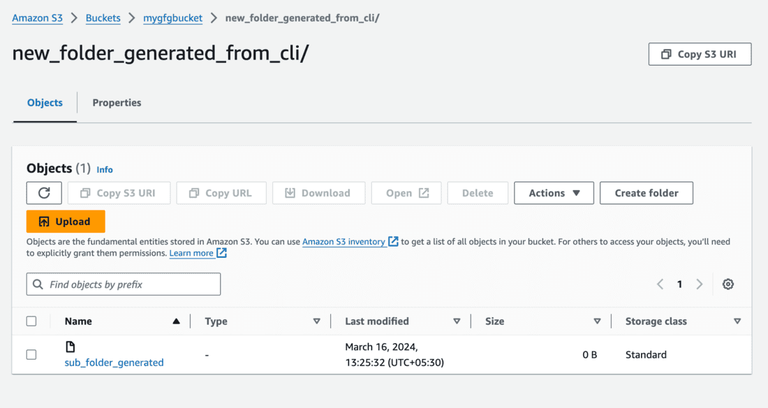Click the Copy S3 URI button at top right
The image size is (768, 408).
point(699,54)
